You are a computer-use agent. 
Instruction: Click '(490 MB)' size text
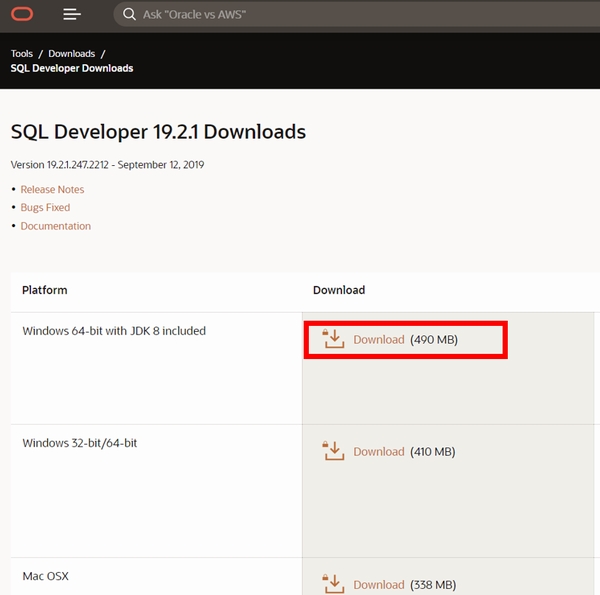click(x=434, y=340)
